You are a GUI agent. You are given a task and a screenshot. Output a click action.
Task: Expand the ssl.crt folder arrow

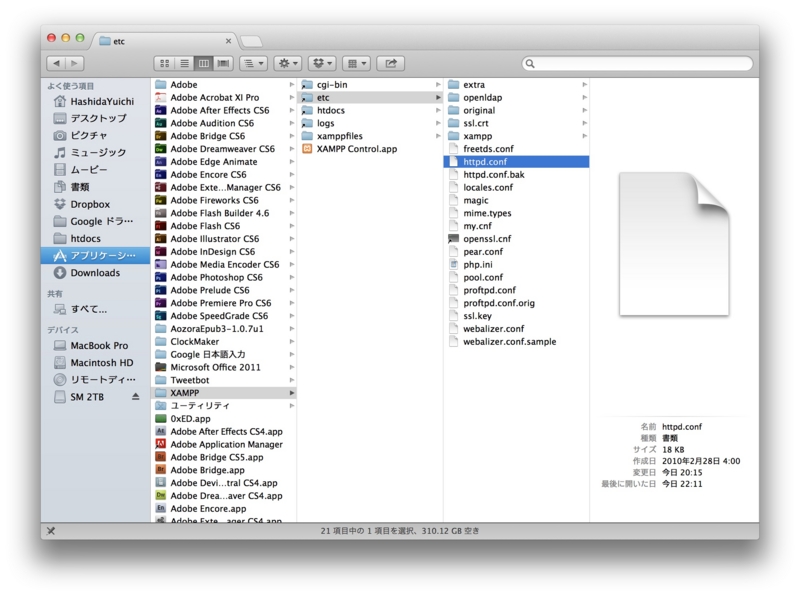pos(584,123)
